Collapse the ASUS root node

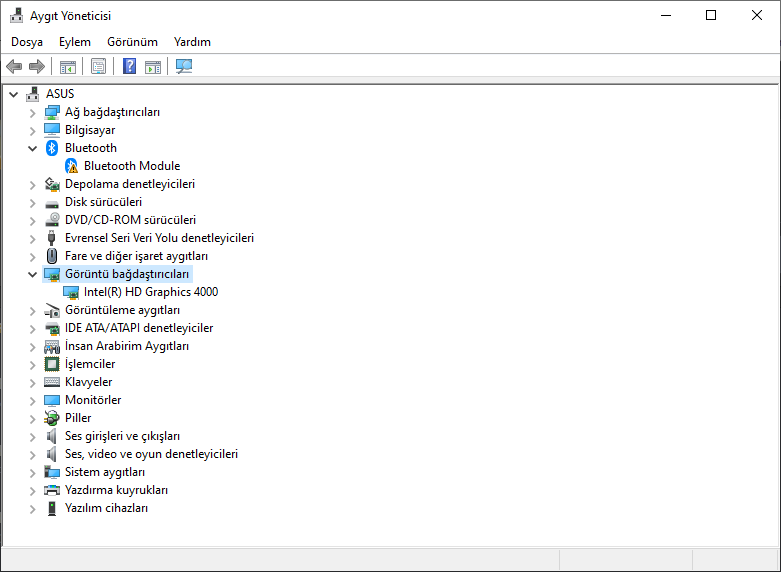(14, 94)
